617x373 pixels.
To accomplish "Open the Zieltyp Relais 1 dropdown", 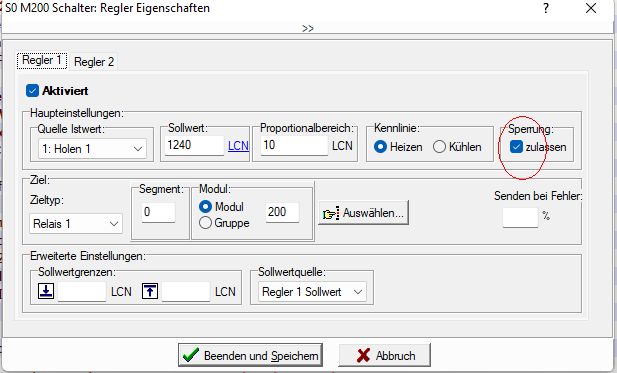I will (x=76, y=223).
